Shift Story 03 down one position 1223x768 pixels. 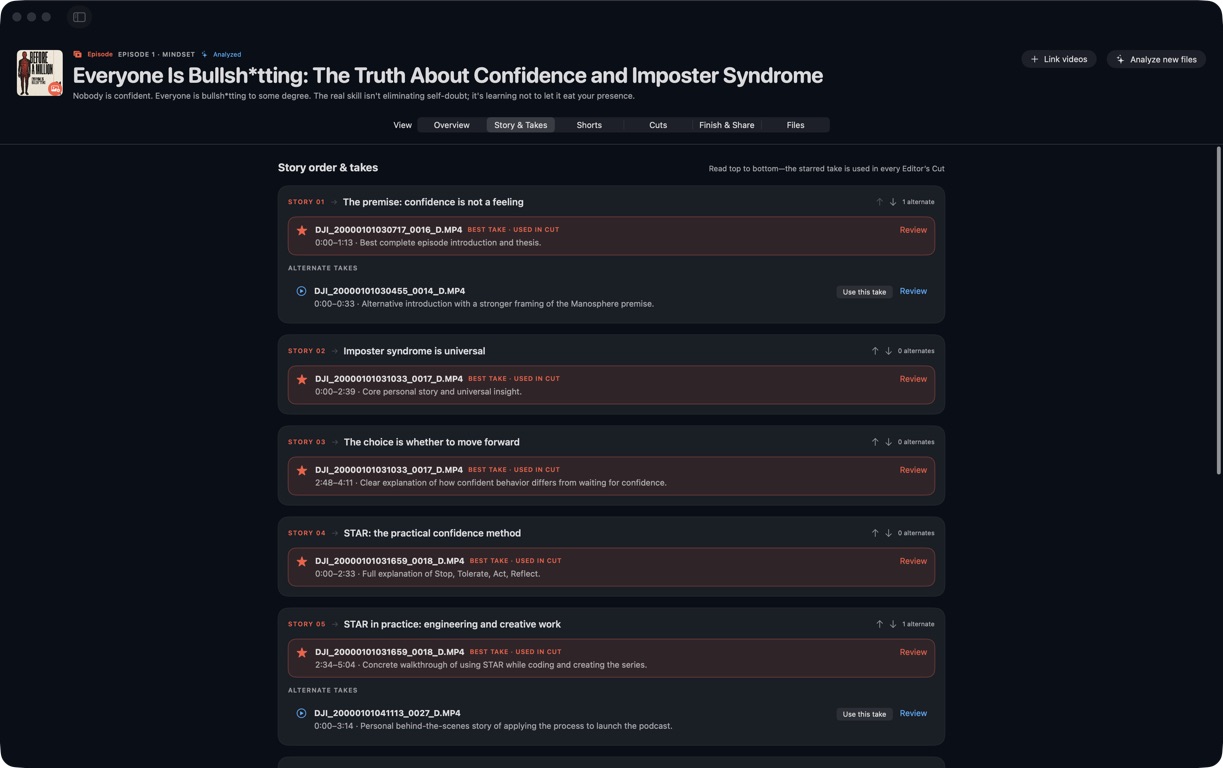tap(888, 442)
